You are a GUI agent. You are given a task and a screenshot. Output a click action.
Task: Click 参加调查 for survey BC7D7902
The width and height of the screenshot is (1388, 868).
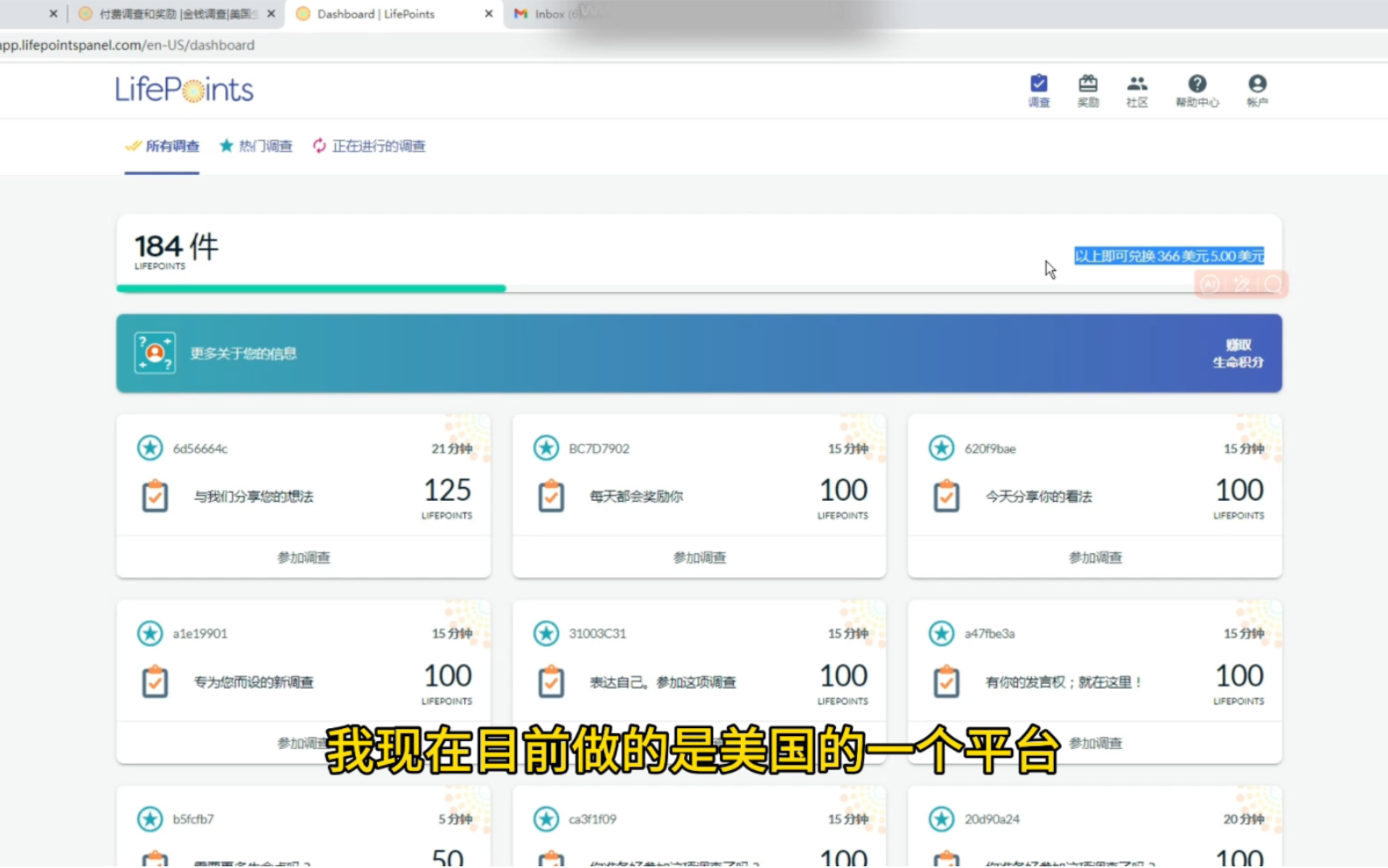point(699,558)
